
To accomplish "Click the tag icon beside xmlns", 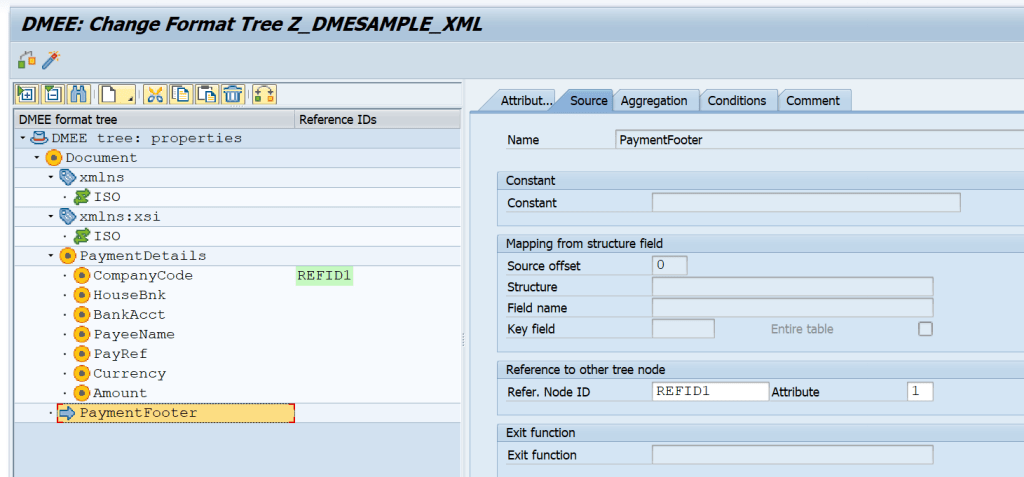I will [x=67, y=178].
